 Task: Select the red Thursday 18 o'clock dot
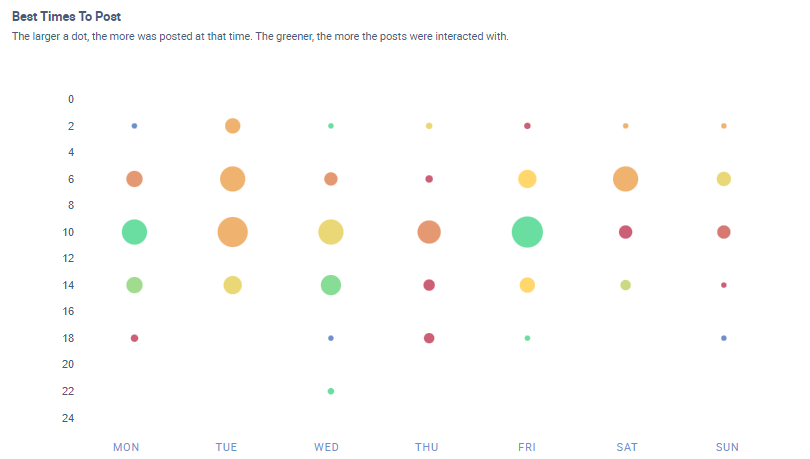point(429,338)
